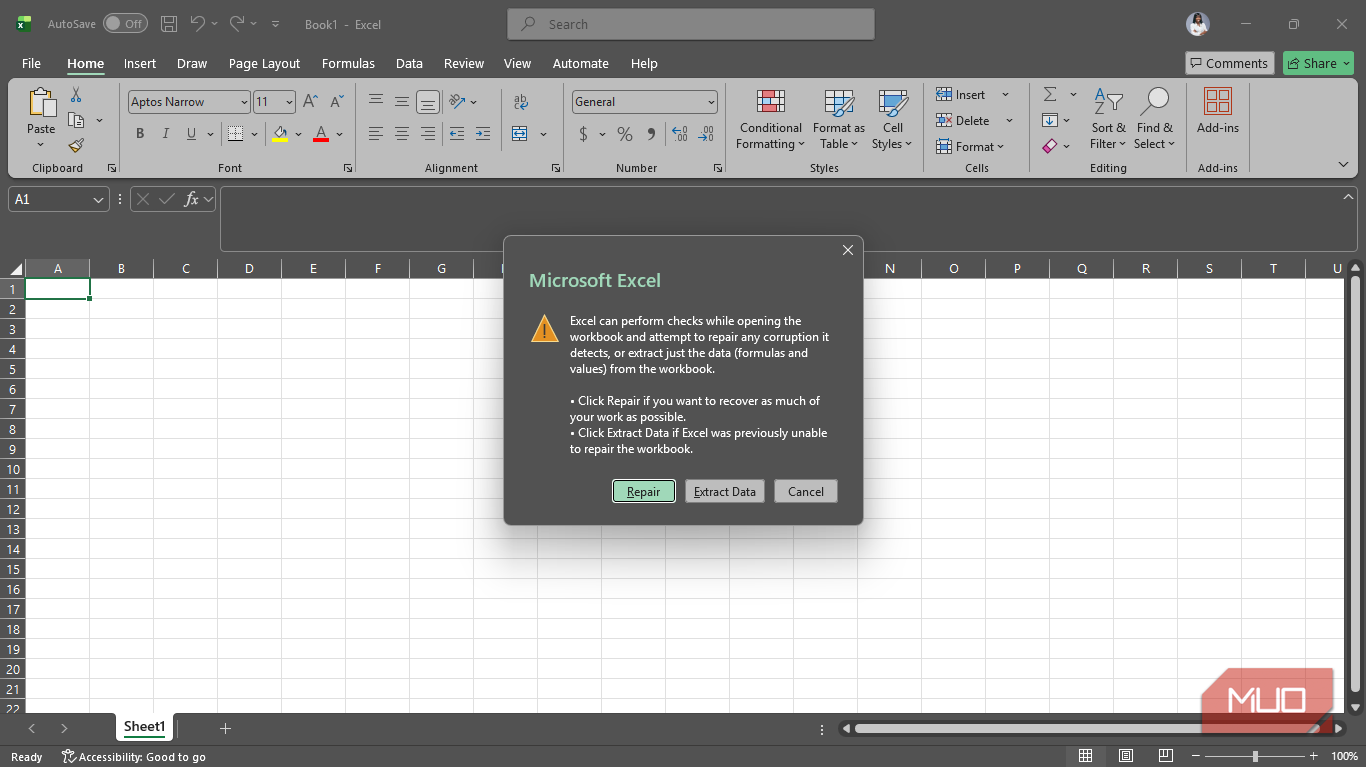The height and width of the screenshot is (768, 1366).
Task: Click the Clear eraser icon
Action: (1050, 146)
